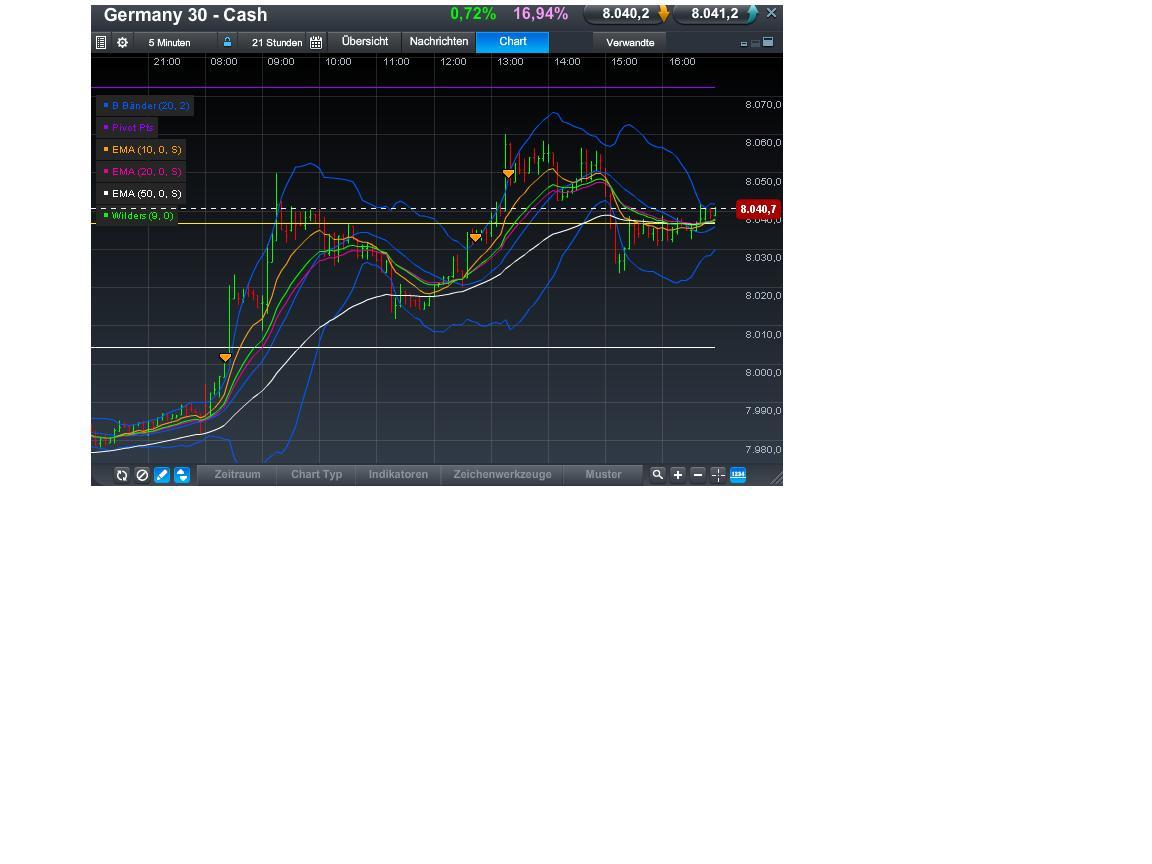Screen dimensions: 1152x864
Task: Open the 5 Minuten interval dropdown
Action: [176, 43]
